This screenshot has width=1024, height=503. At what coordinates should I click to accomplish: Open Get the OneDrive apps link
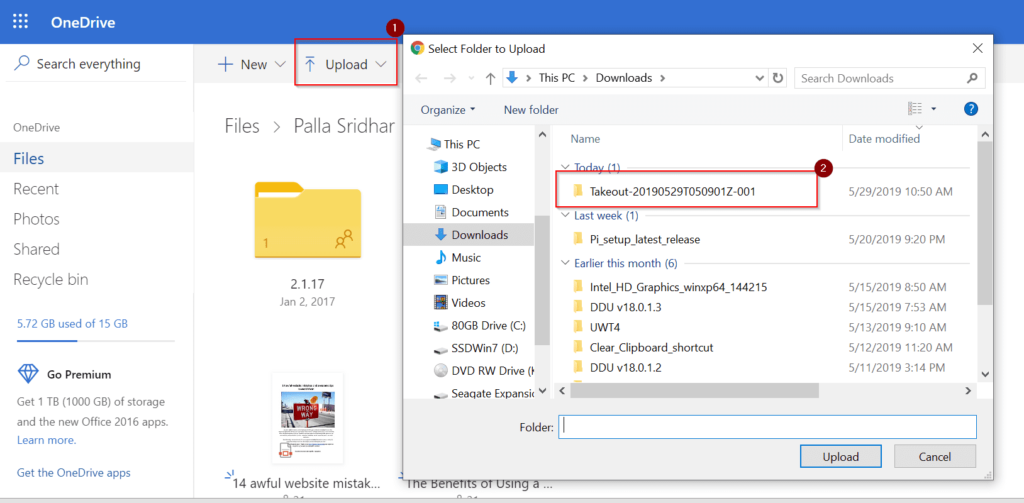(x=74, y=473)
